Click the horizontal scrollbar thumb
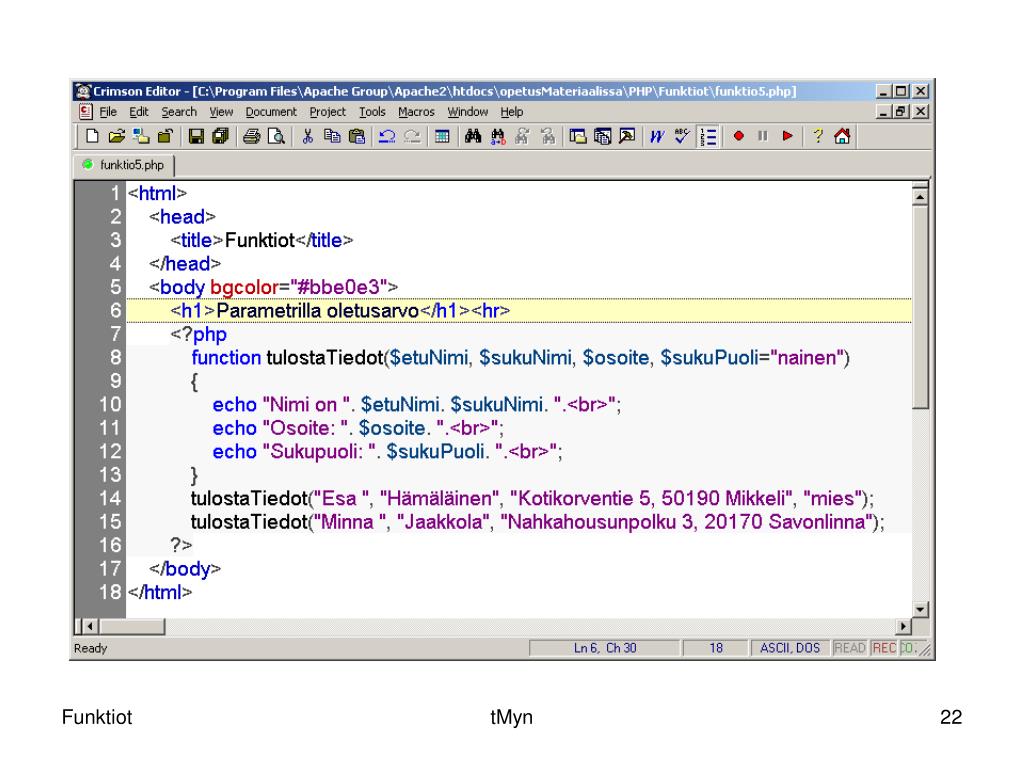 (x=132, y=627)
